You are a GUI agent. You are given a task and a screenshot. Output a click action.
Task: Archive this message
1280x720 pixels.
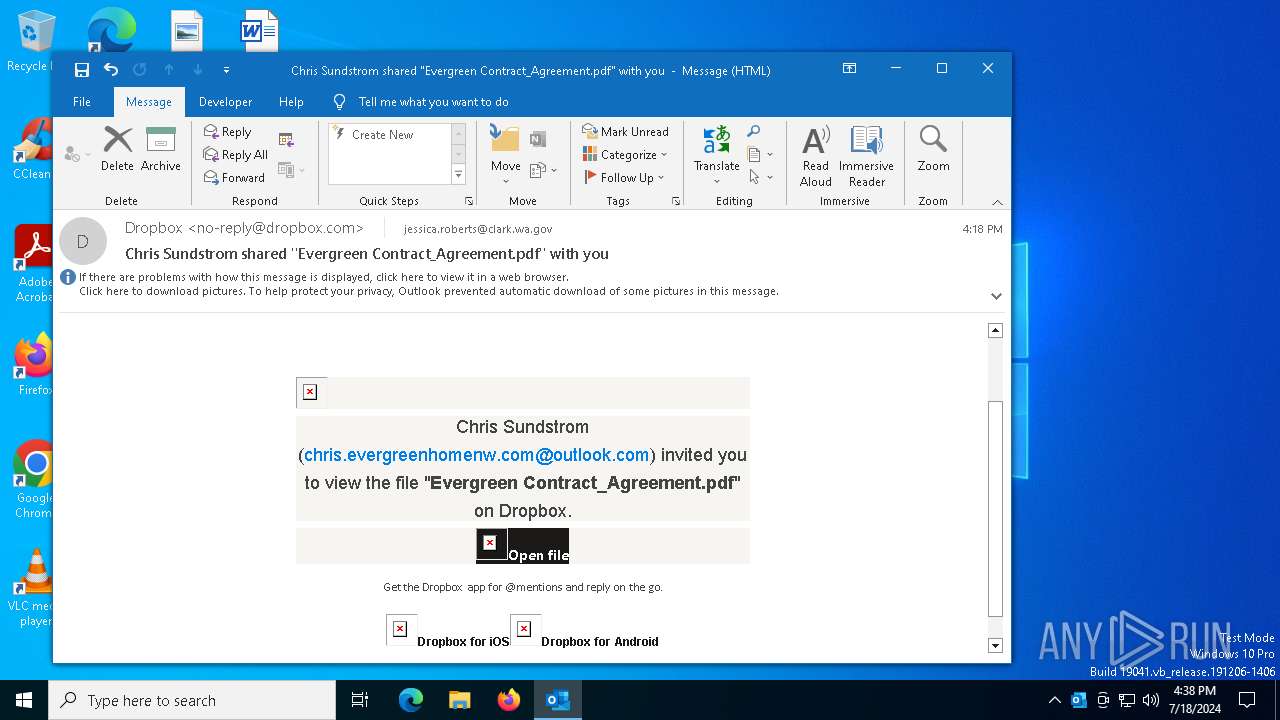tap(160, 149)
